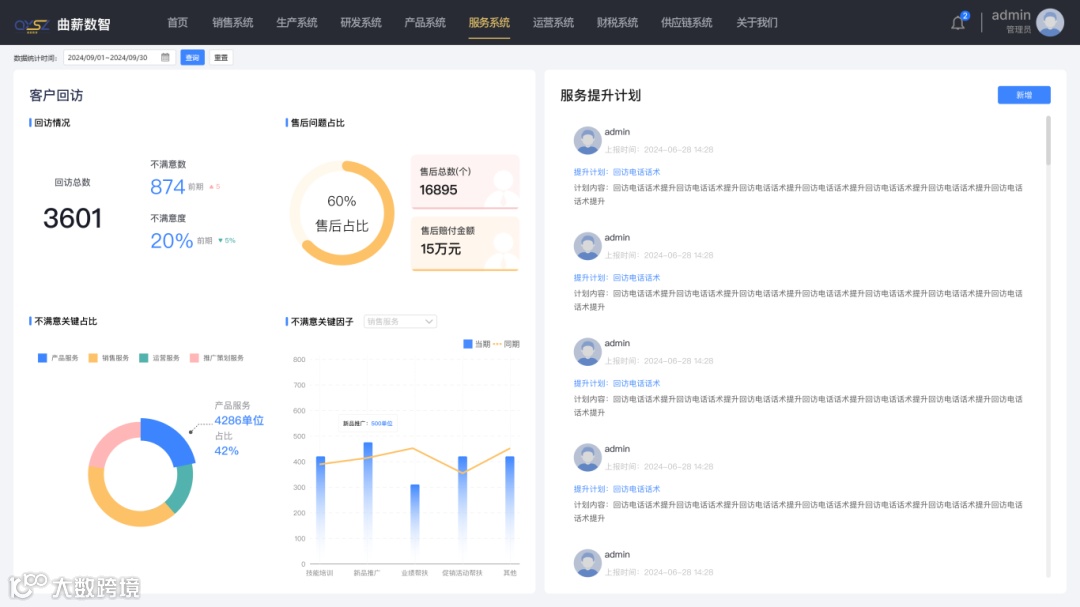Click the 3601 回访总数 value
This screenshot has height=607, width=1080.
(72, 218)
